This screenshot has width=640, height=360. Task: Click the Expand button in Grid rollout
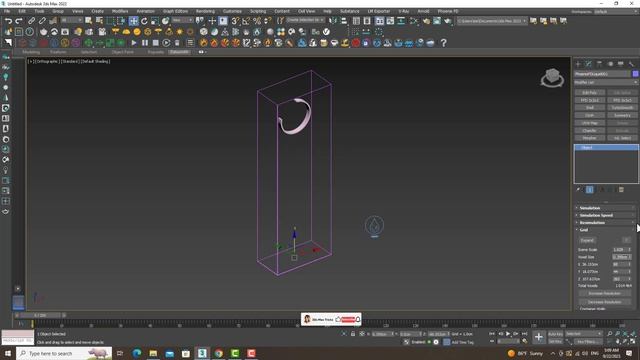pyautogui.click(x=587, y=240)
